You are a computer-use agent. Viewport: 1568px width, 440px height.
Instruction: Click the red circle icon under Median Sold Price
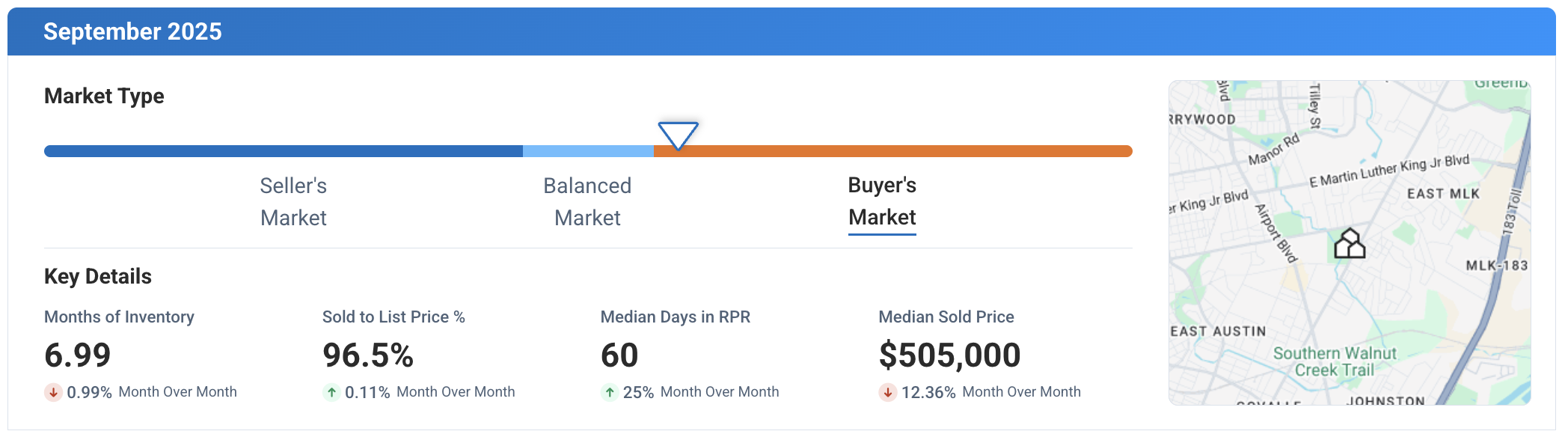coord(887,391)
